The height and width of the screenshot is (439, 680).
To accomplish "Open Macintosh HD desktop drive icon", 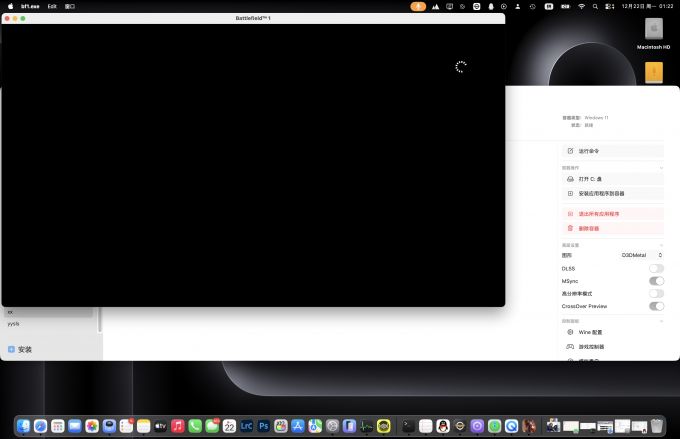I will coord(653,30).
